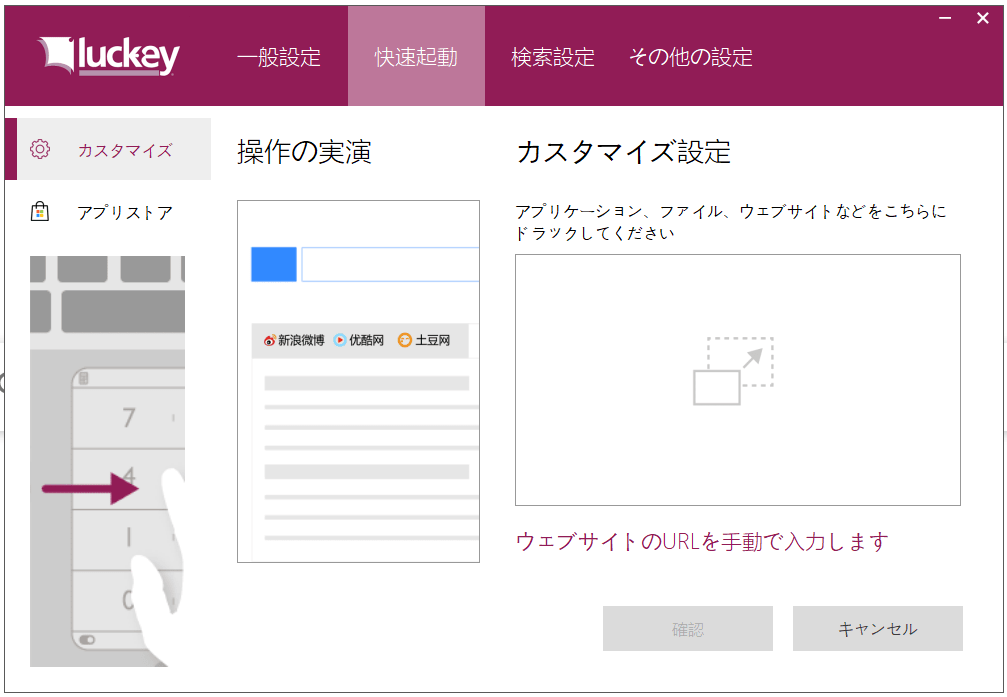Click the 確認 button
Image resolution: width=1007 pixels, height=697 pixels.
coord(688,629)
